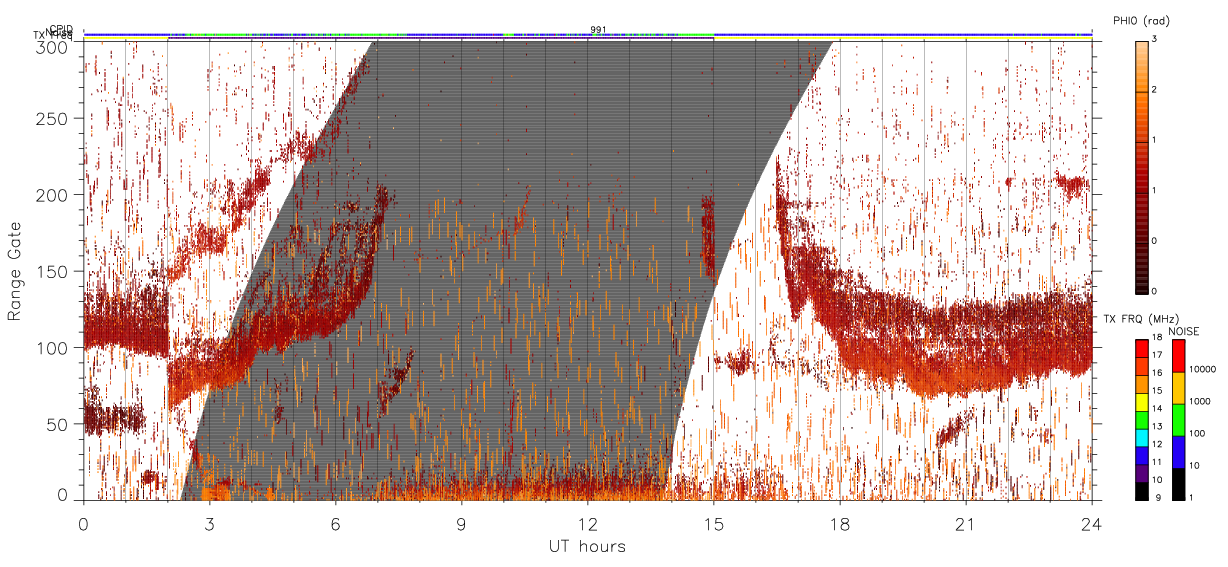This screenshot has width=1228, height=567.
Task: Click the '10000' label on NOISE legend
Action: coord(1203,370)
